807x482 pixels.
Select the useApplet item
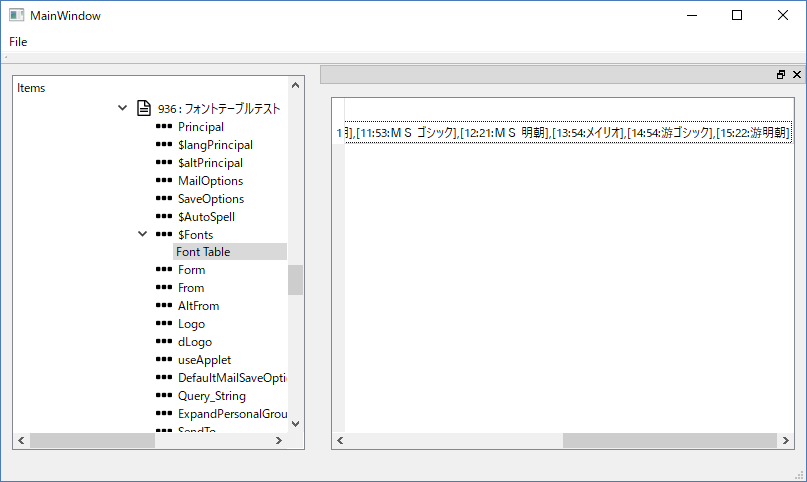pos(204,360)
